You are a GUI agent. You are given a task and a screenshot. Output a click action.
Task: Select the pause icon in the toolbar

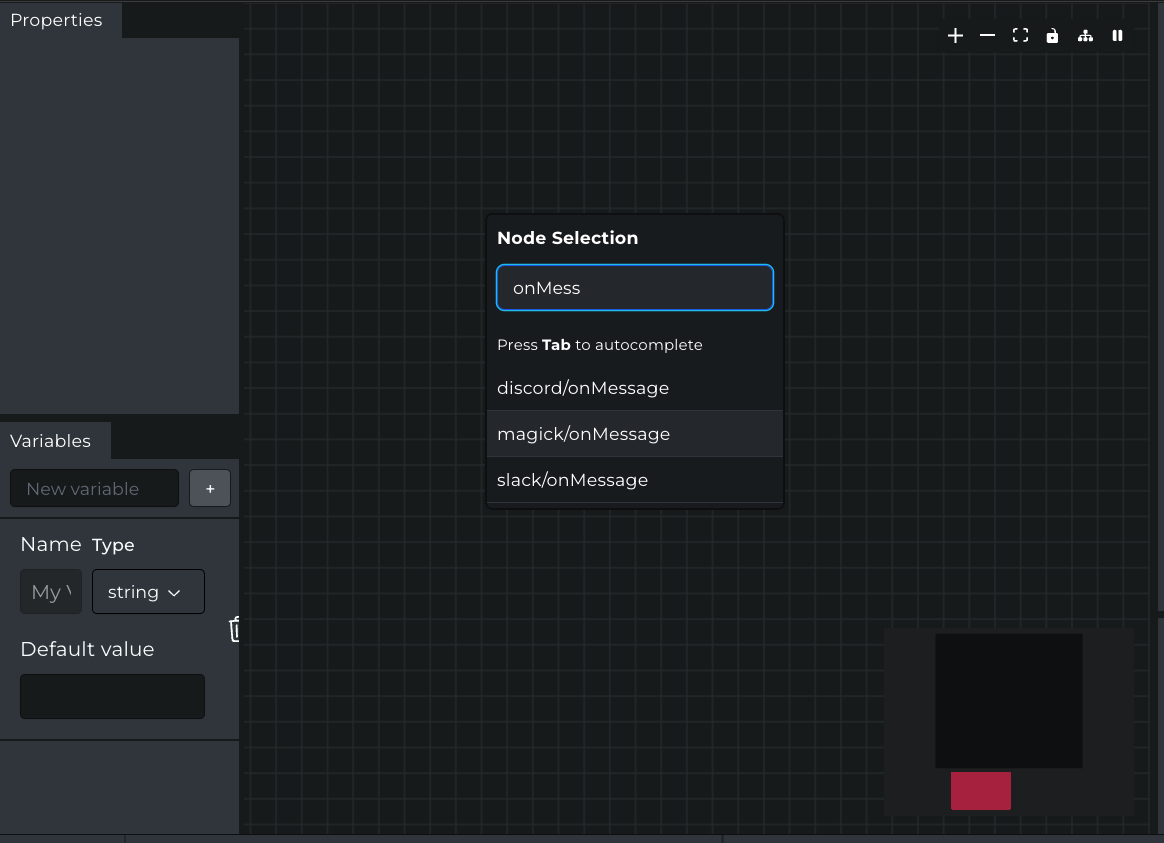point(1117,35)
